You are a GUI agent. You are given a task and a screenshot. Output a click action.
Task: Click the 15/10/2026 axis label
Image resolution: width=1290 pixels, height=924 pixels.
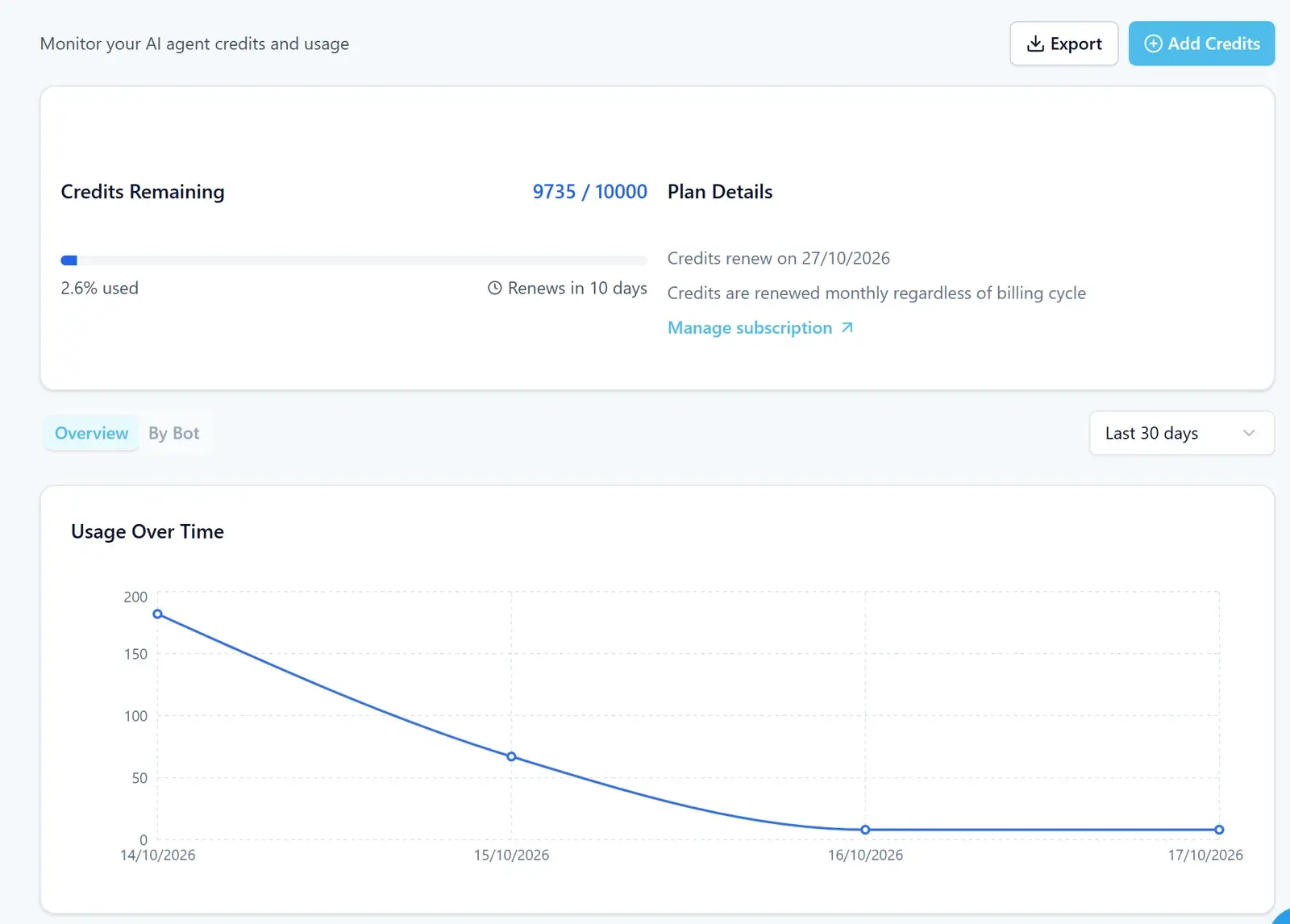coord(511,855)
